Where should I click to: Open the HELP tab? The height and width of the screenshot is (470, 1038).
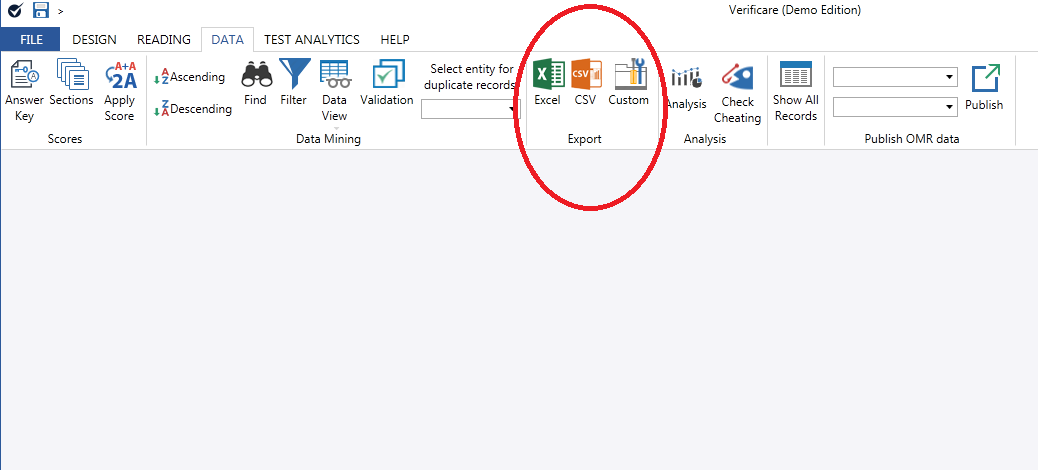point(395,40)
